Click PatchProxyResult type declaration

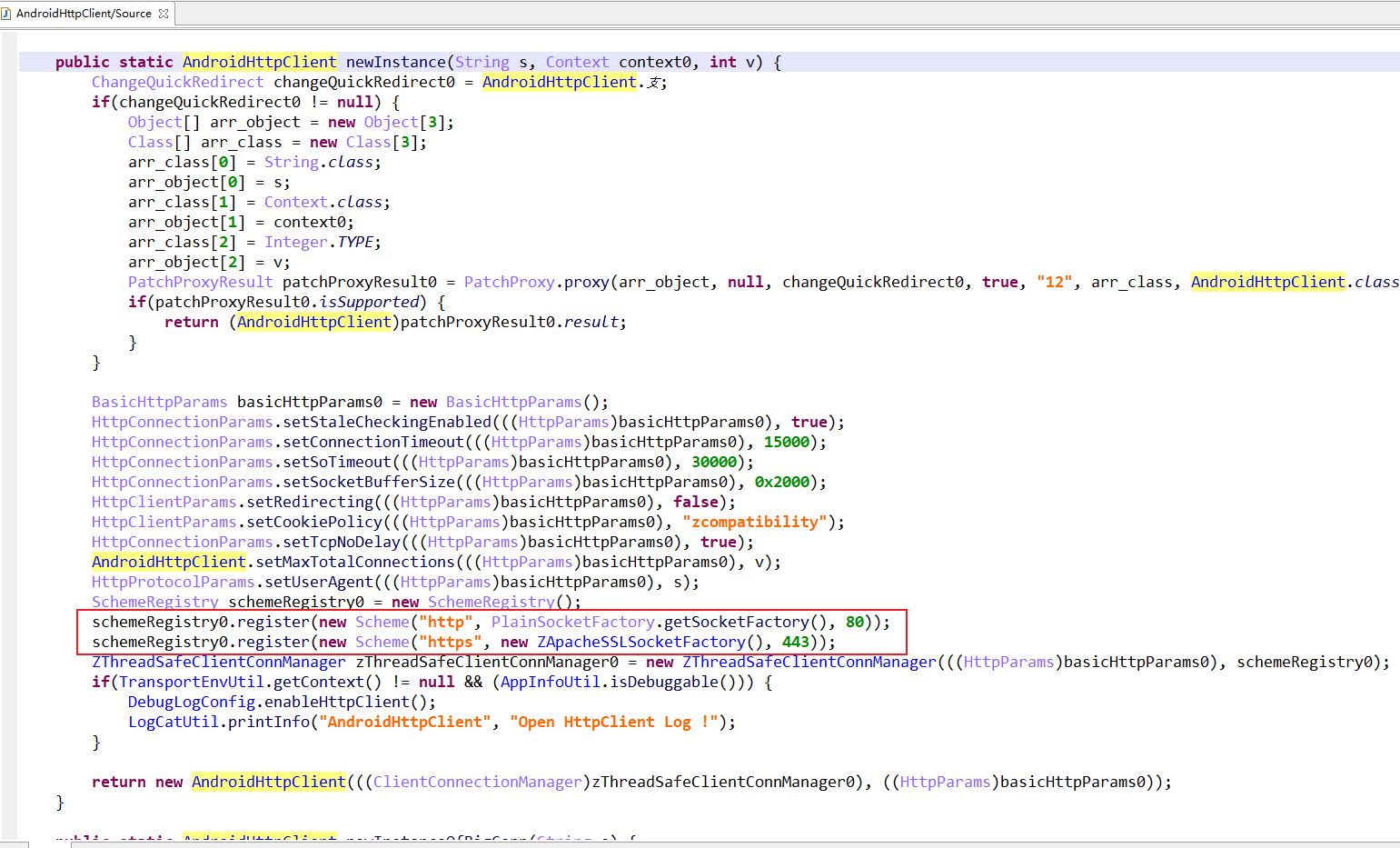point(200,282)
